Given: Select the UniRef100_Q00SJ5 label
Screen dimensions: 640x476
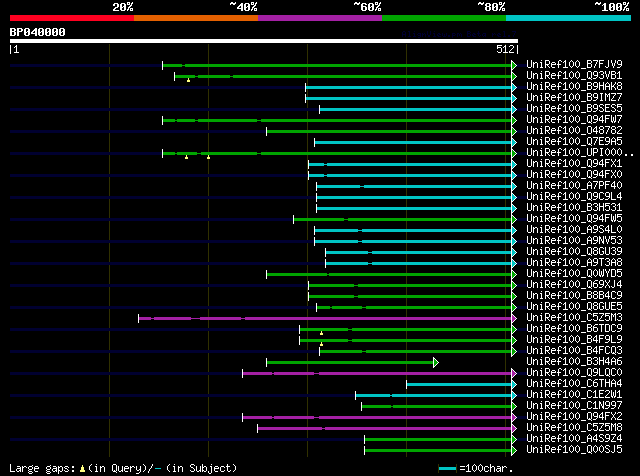Looking at the screenshot, I should pos(574,450).
